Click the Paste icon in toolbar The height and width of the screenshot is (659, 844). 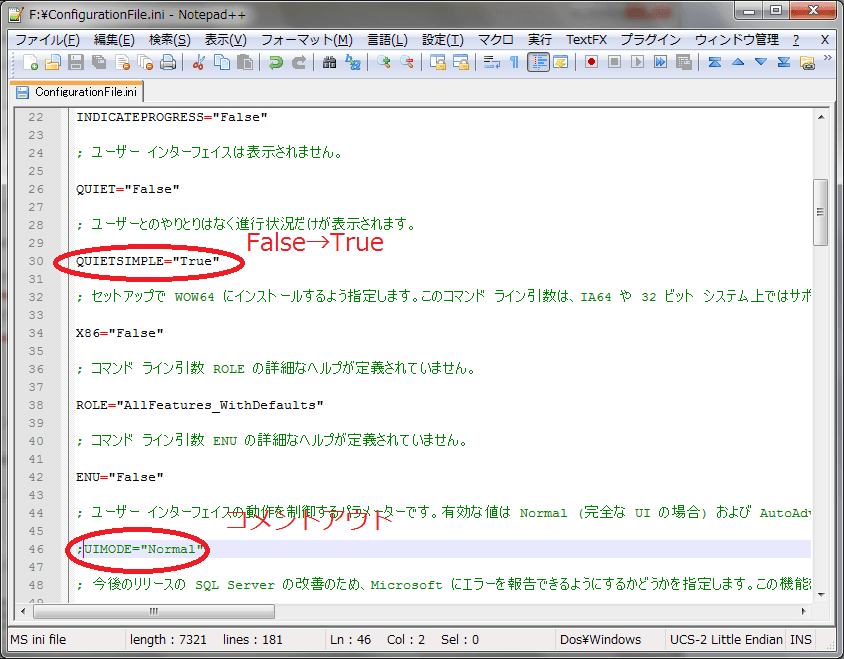[245, 62]
